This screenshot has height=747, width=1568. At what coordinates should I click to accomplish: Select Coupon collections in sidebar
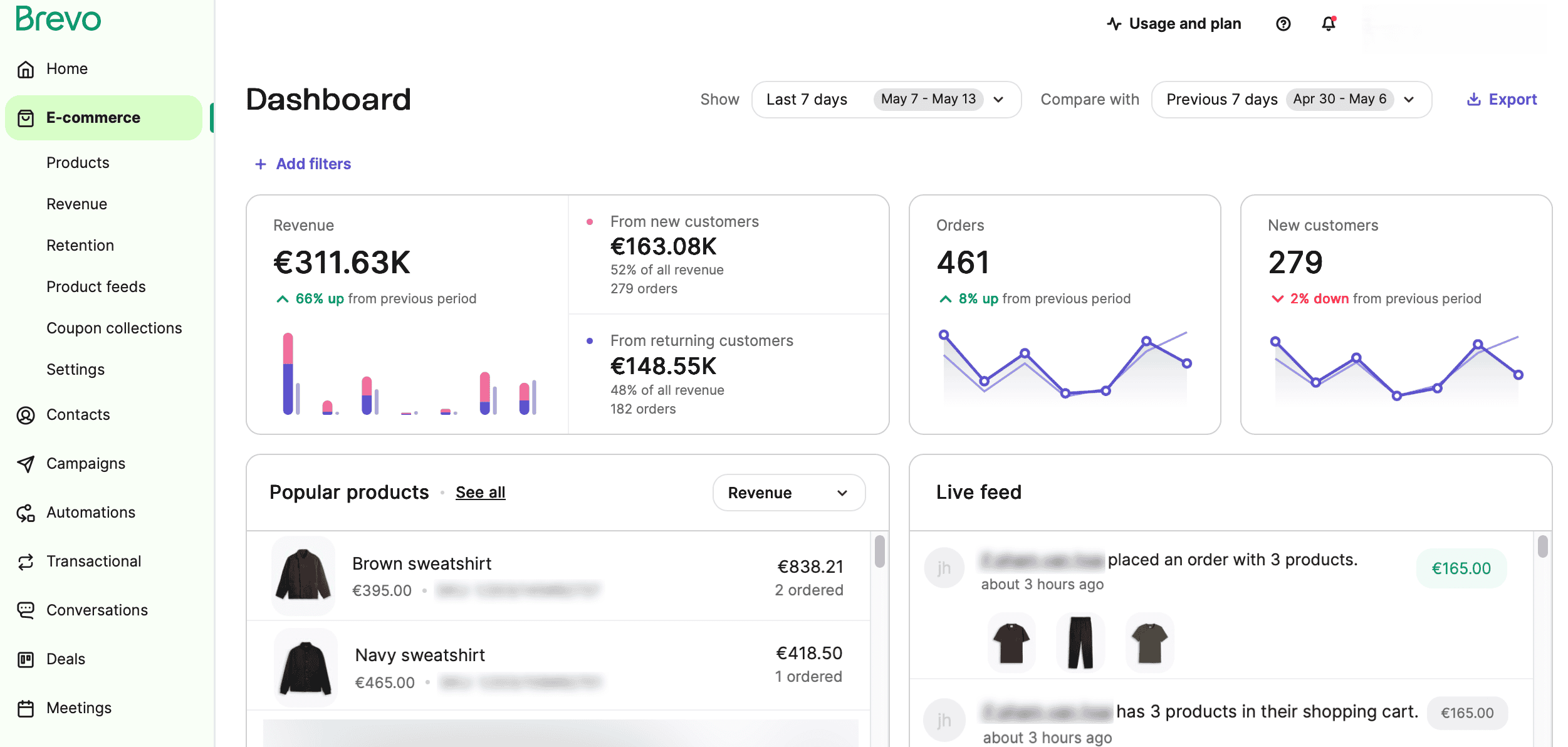(114, 328)
